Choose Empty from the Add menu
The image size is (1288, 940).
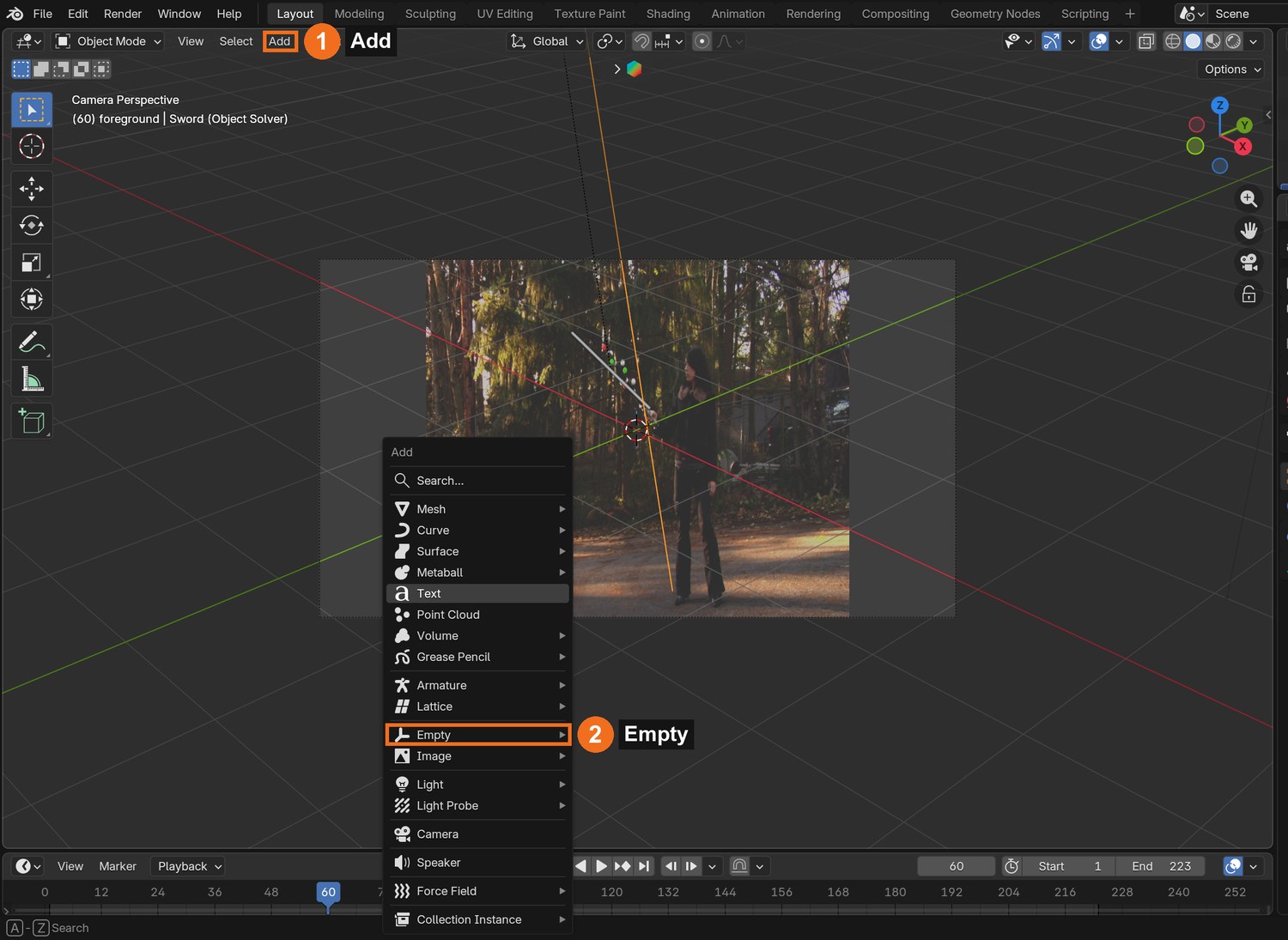click(478, 735)
